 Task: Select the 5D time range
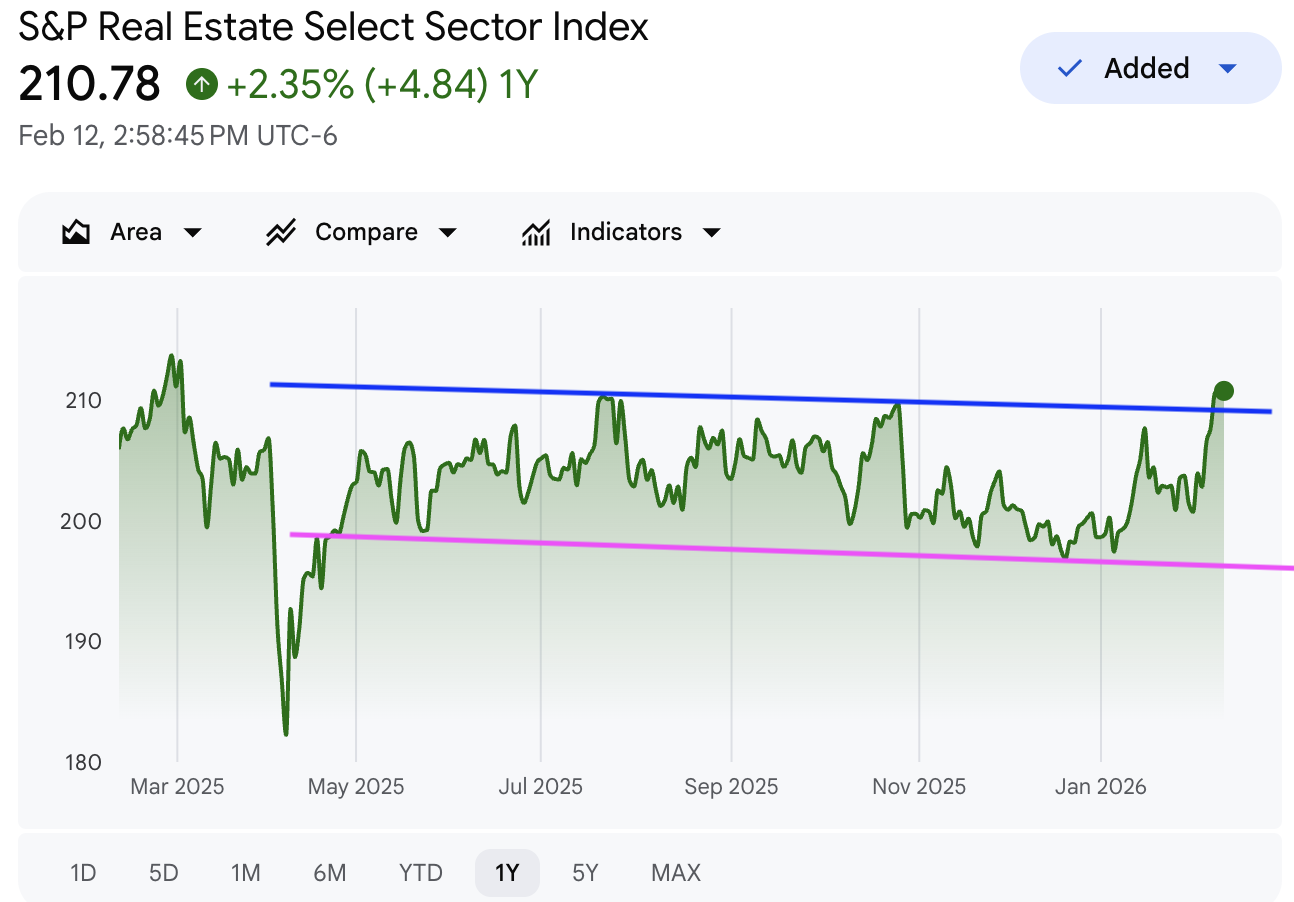pos(163,873)
